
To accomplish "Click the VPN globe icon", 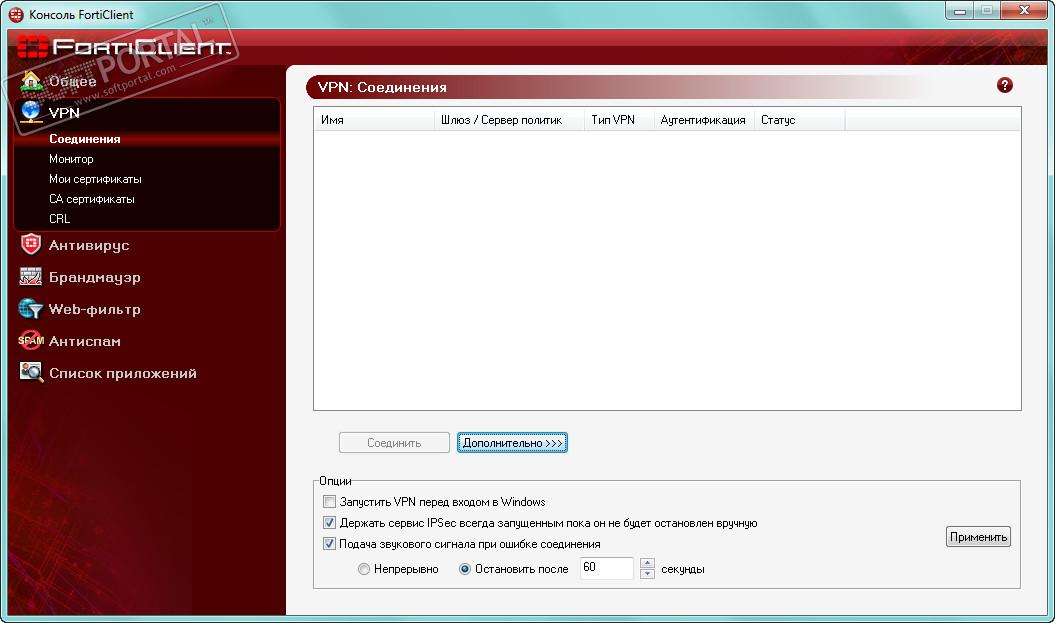I will (x=31, y=112).
